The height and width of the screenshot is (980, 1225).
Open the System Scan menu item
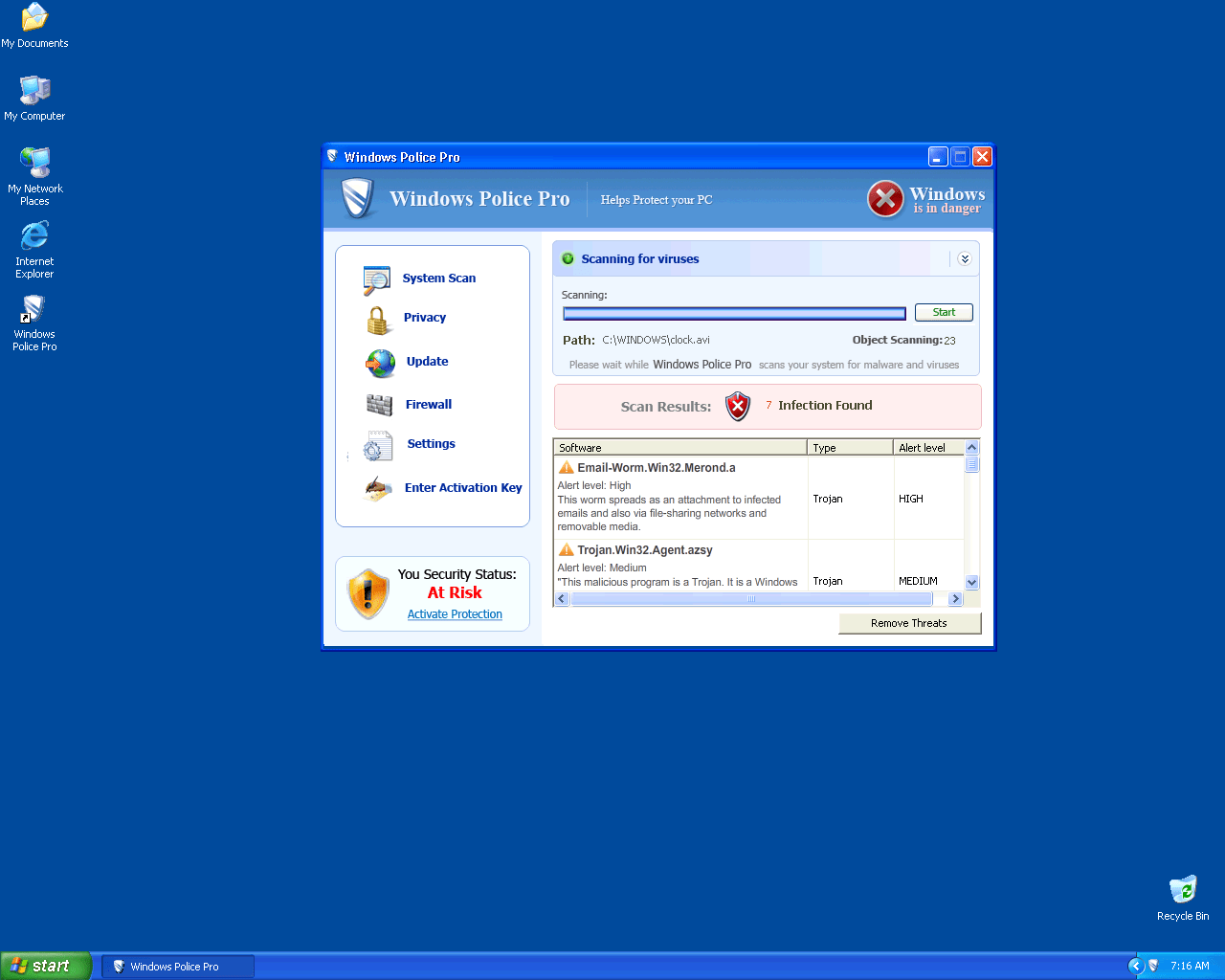click(438, 278)
